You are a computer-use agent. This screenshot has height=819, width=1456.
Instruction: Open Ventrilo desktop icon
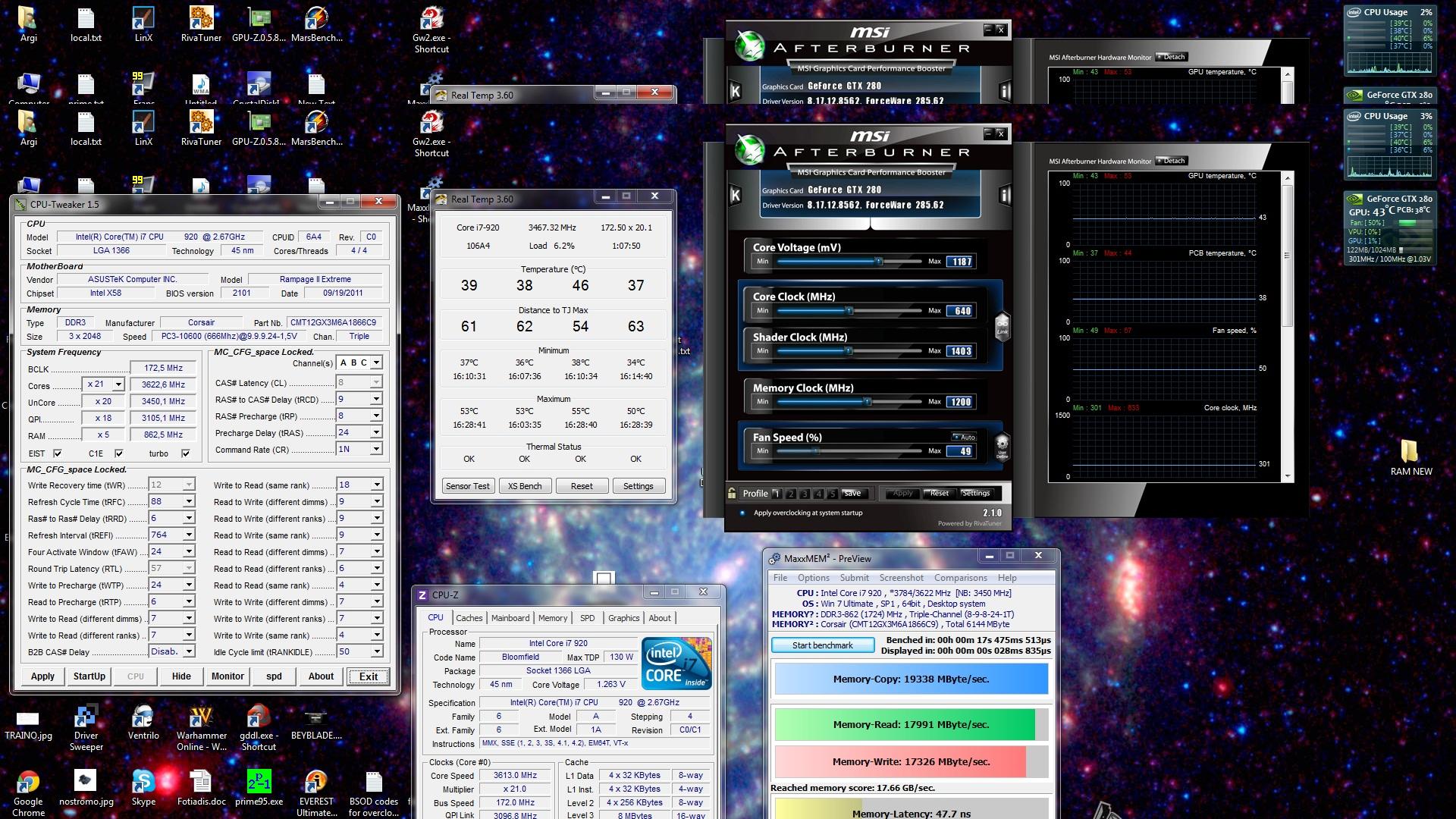point(143,723)
